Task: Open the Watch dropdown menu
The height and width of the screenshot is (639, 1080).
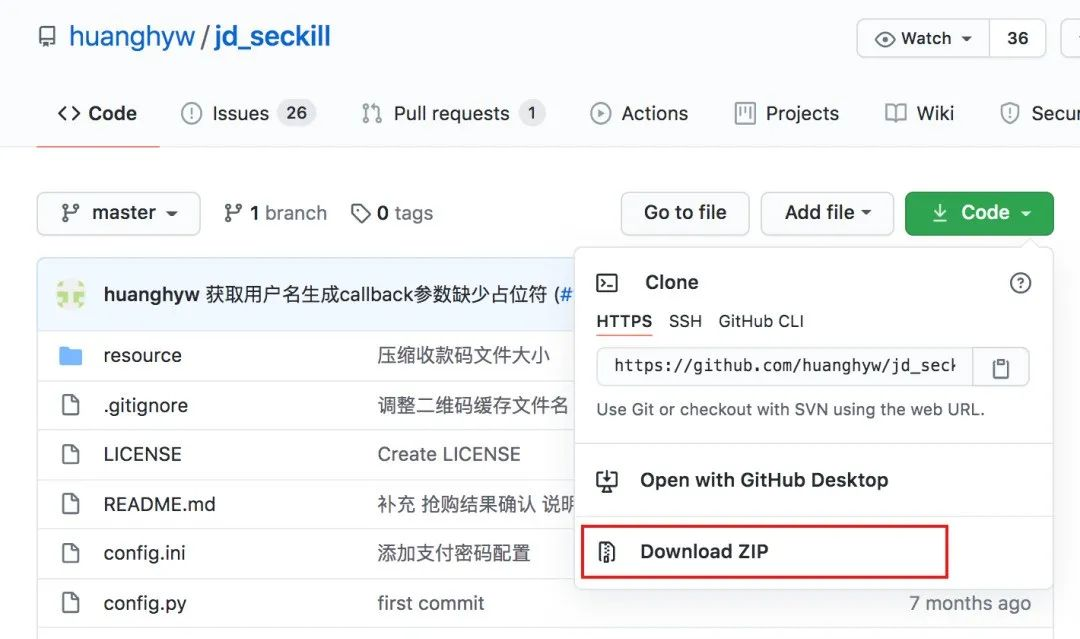Action: [923, 38]
